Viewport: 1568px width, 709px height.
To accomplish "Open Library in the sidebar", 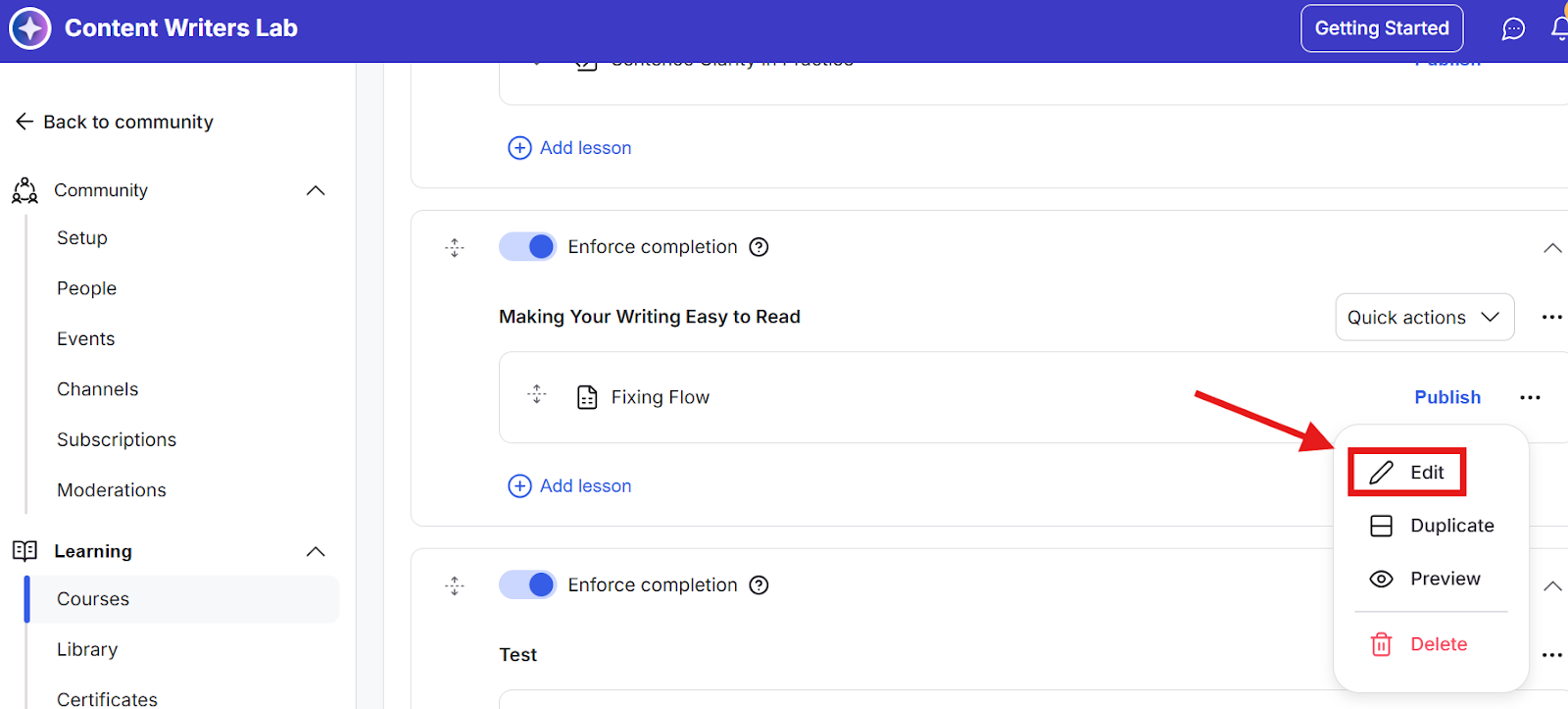I will click(x=87, y=649).
